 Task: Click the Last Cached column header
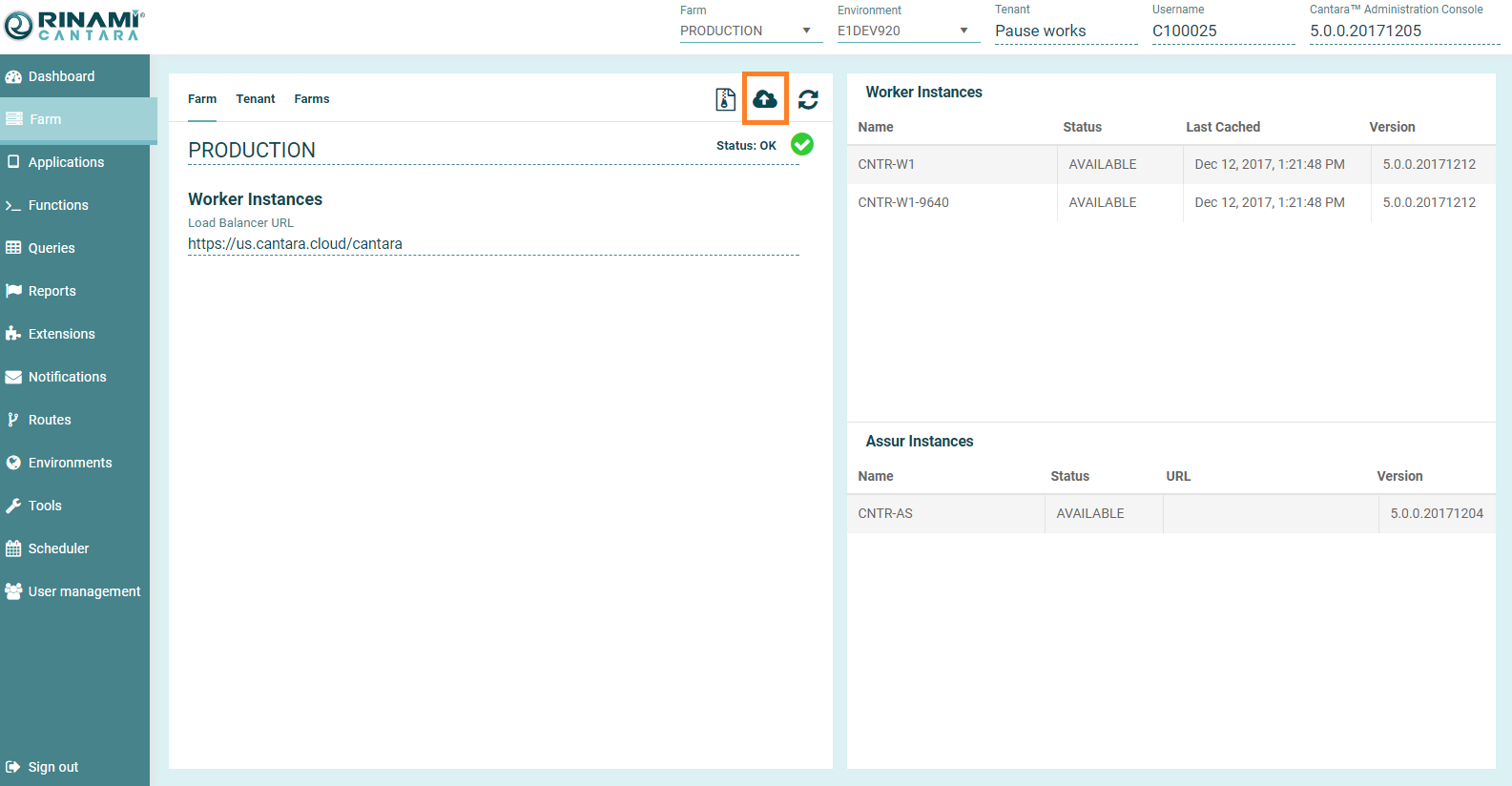coord(1222,127)
